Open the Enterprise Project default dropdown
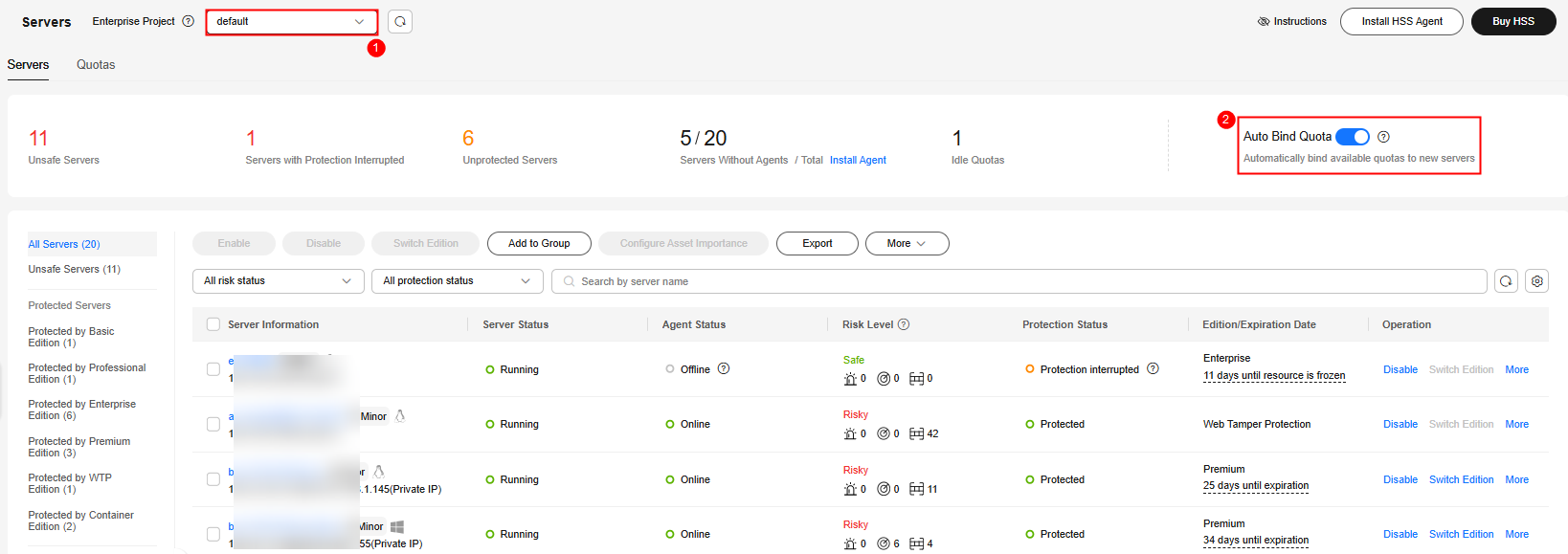 coord(291,21)
